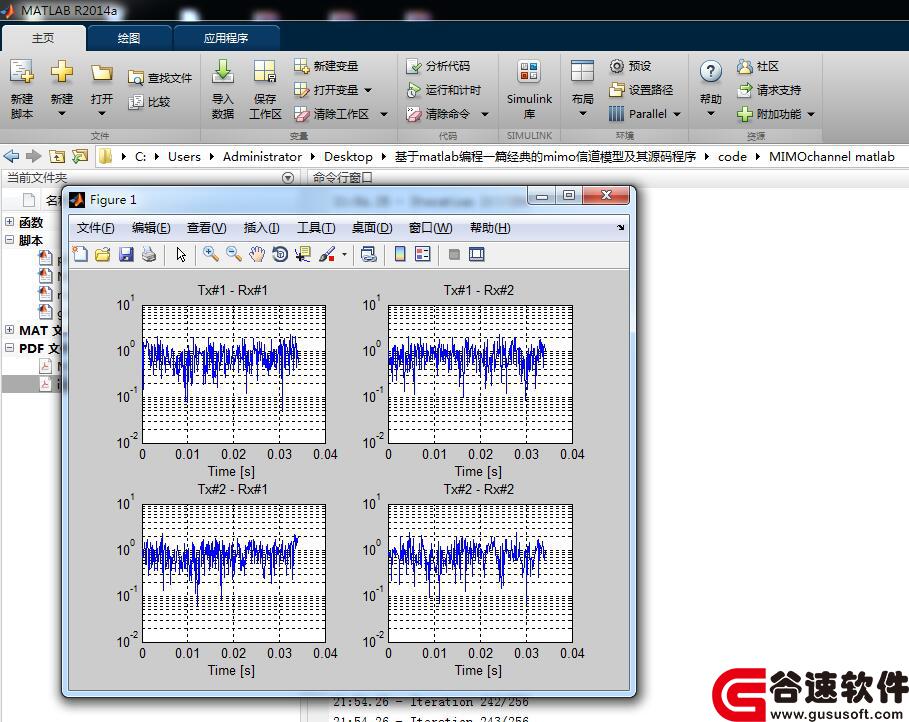This screenshot has height=722, width=909.
Task: Collapse the 脚本 (Scripts) tree group
Action: click(9, 240)
